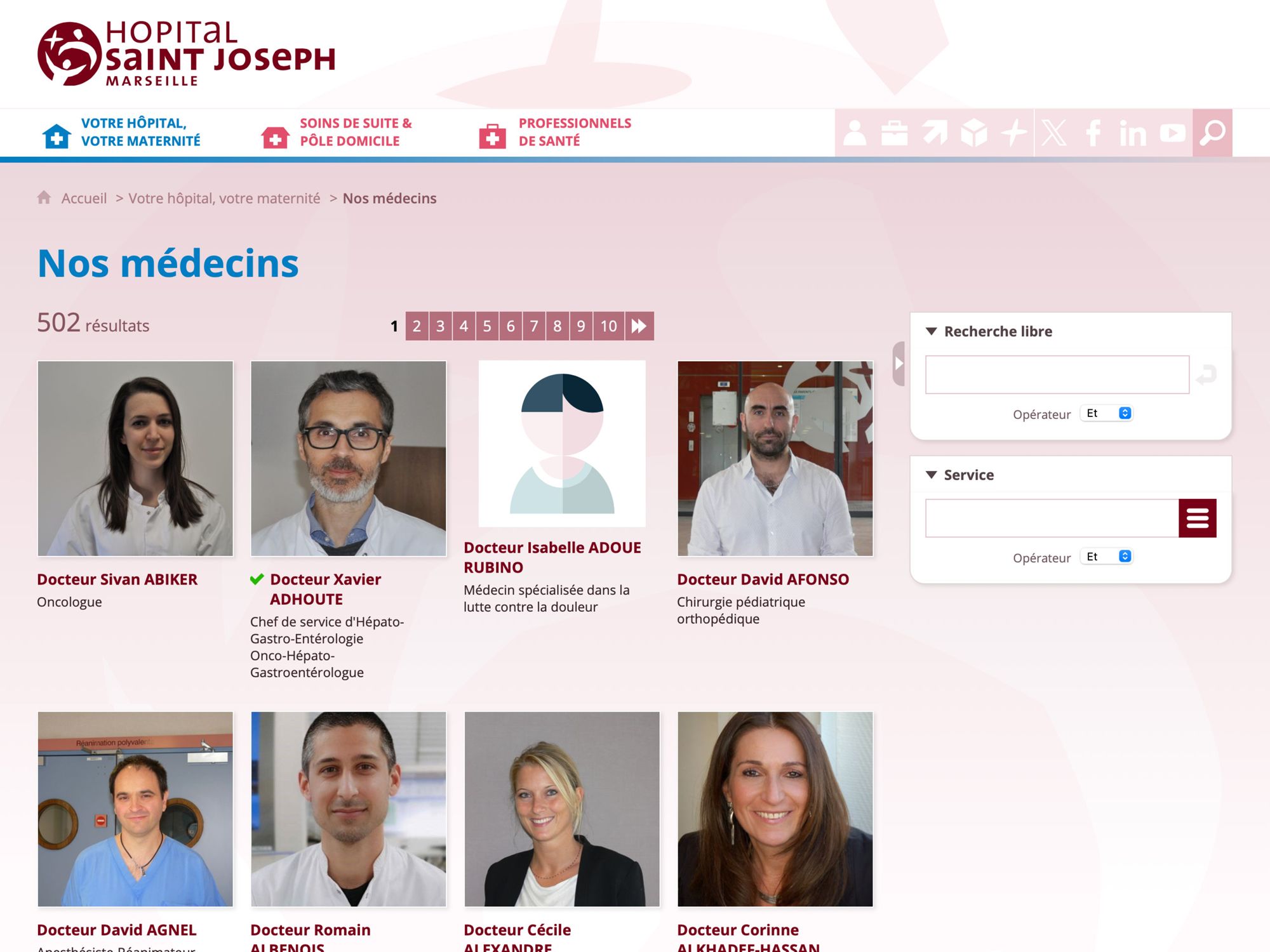Image resolution: width=1270 pixels, height=952 pixels.
Task: Open Opérateur dropdown under Recherche libre
Action: [1107, 413]
